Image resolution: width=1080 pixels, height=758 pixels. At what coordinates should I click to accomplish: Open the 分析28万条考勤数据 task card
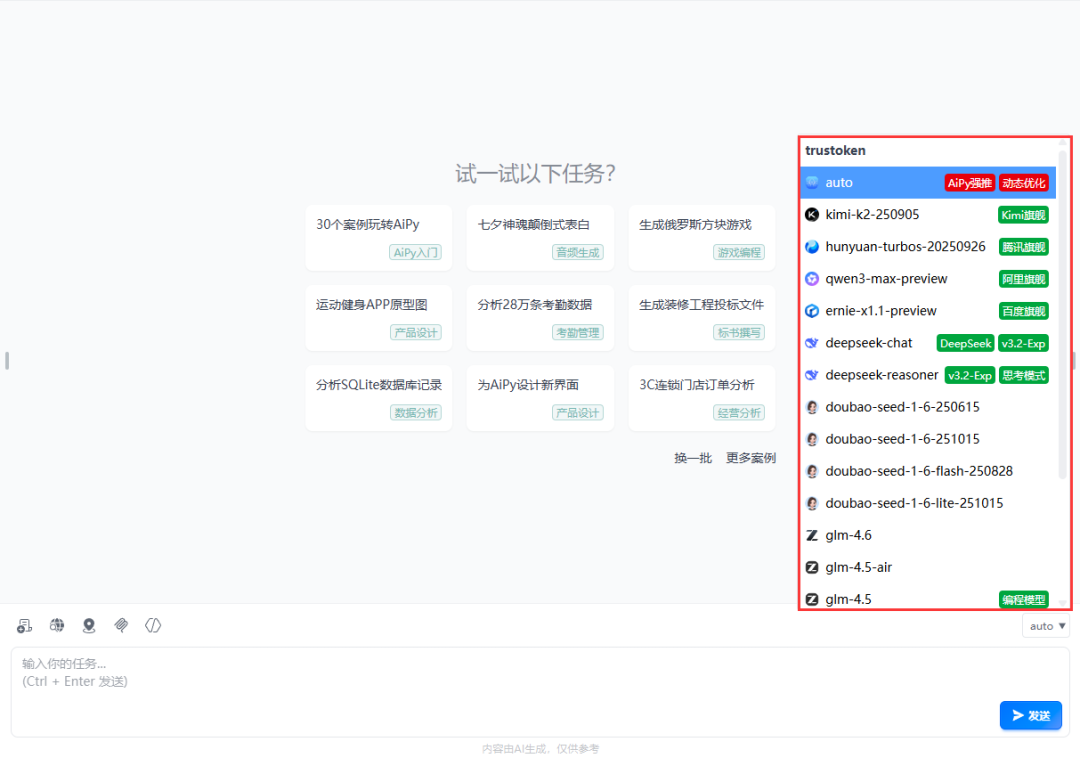[540, 317]
